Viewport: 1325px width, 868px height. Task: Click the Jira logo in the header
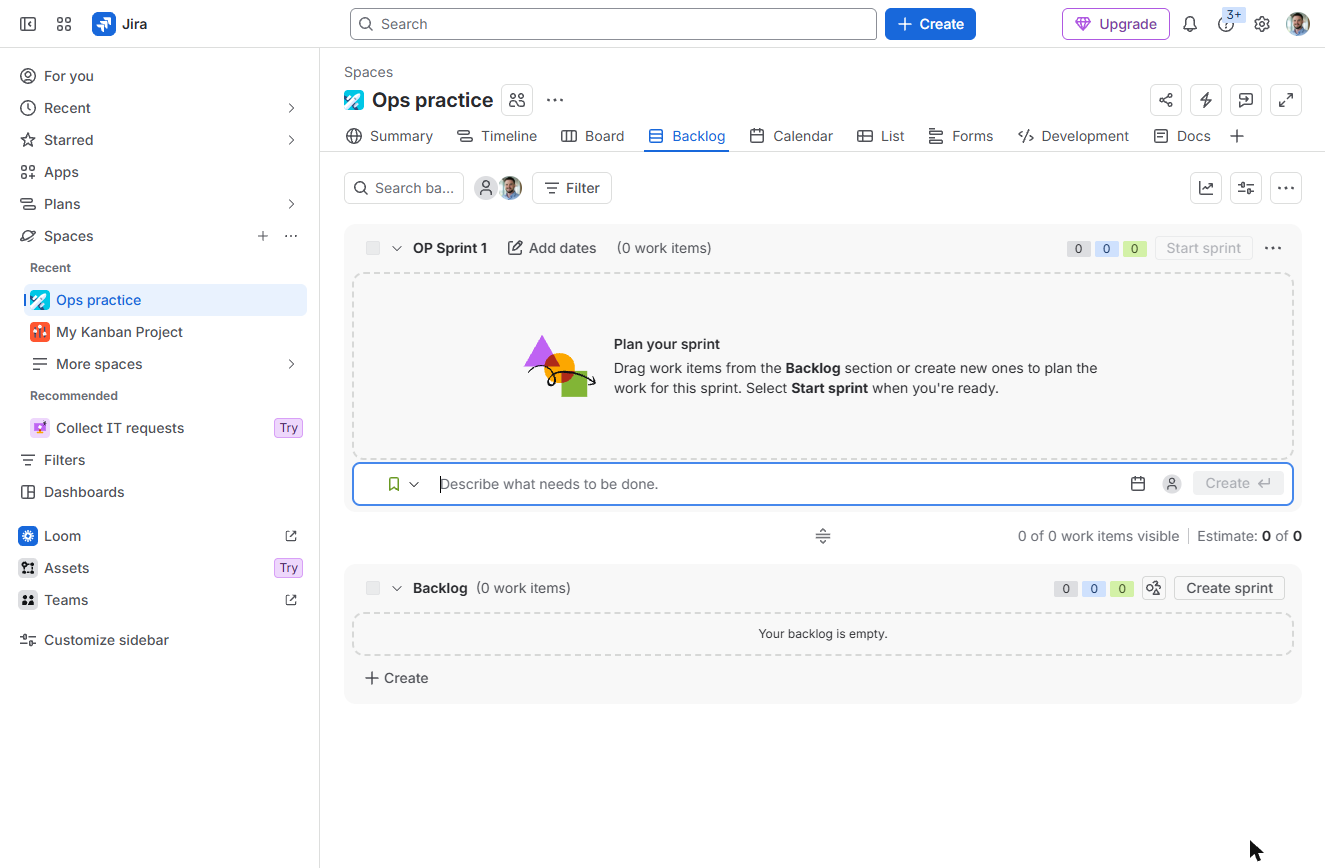click(120, 24)
